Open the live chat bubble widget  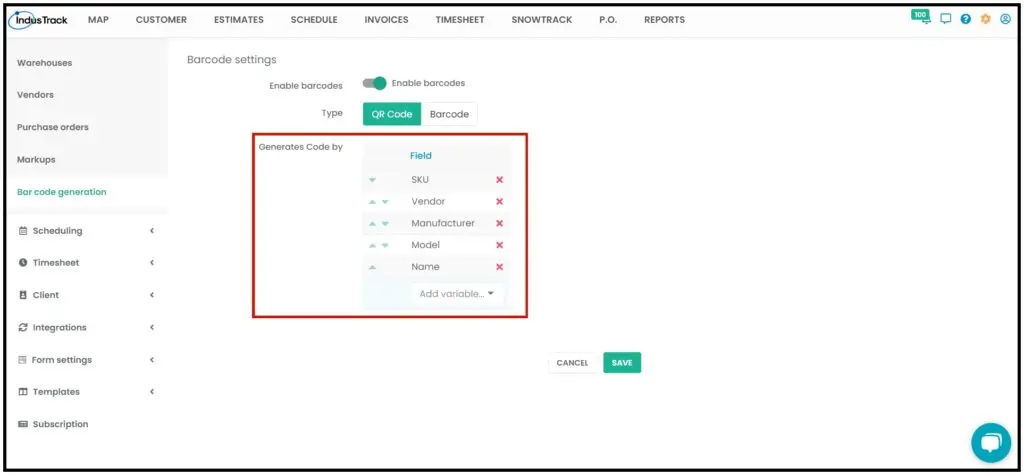(991, 443)
